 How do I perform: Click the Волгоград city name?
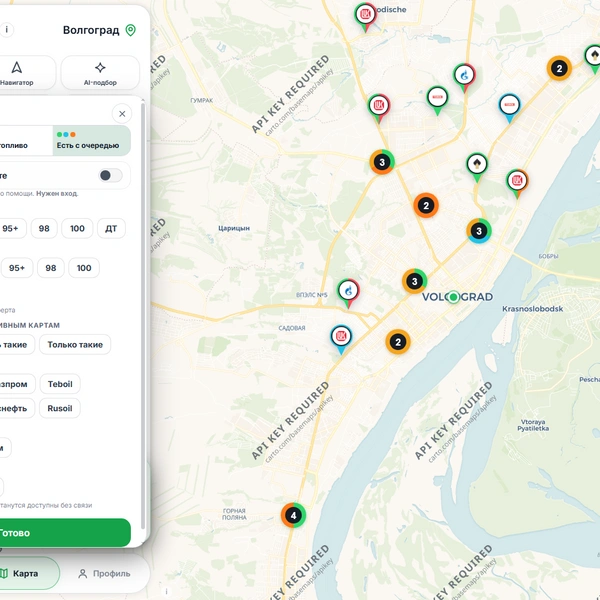tap(91, 30)
